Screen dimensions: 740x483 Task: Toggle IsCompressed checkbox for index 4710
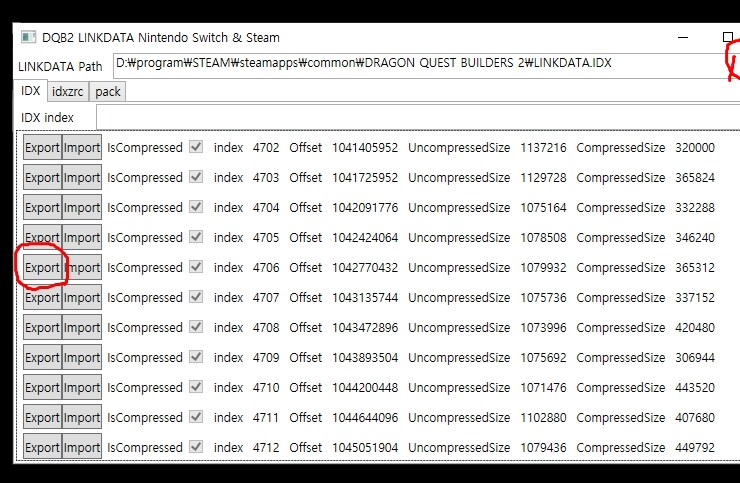(196, 387)
